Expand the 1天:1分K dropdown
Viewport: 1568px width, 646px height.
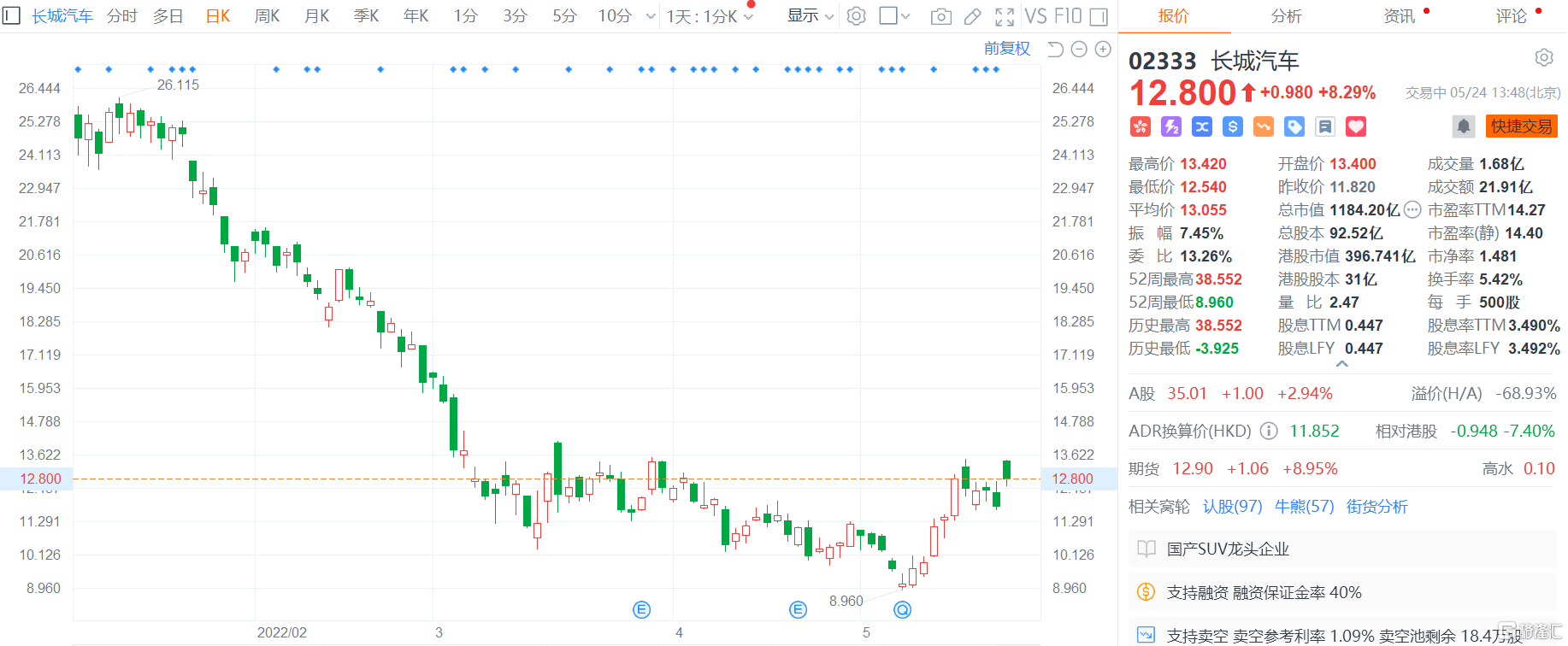tap(710, 16)
